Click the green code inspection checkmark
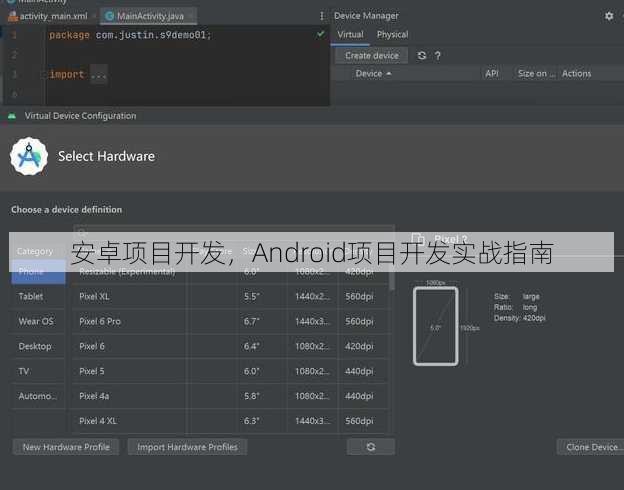This screenshot has height=490, width=624. [320, 34]
